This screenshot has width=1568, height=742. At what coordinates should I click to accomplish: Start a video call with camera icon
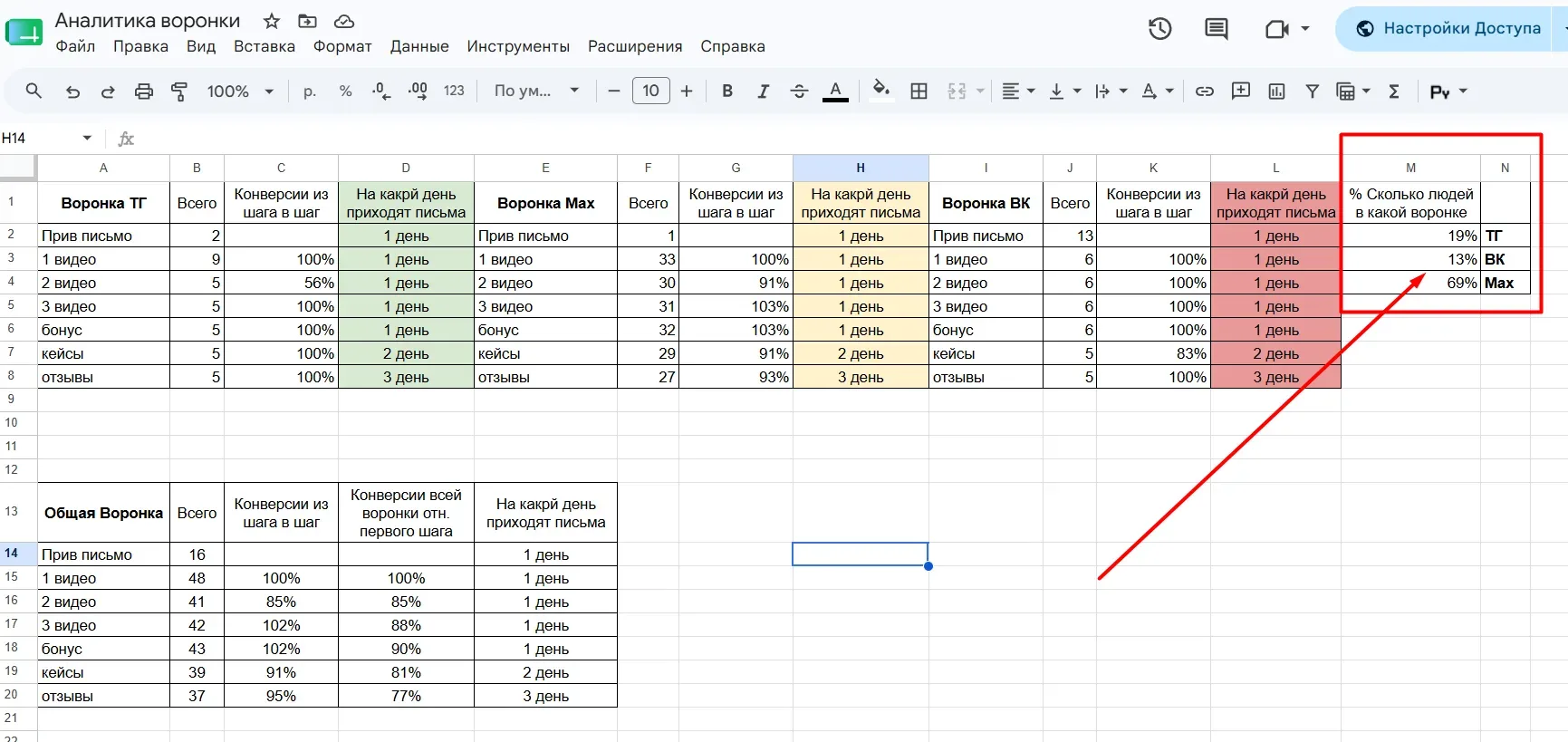tap(1277, 29)
